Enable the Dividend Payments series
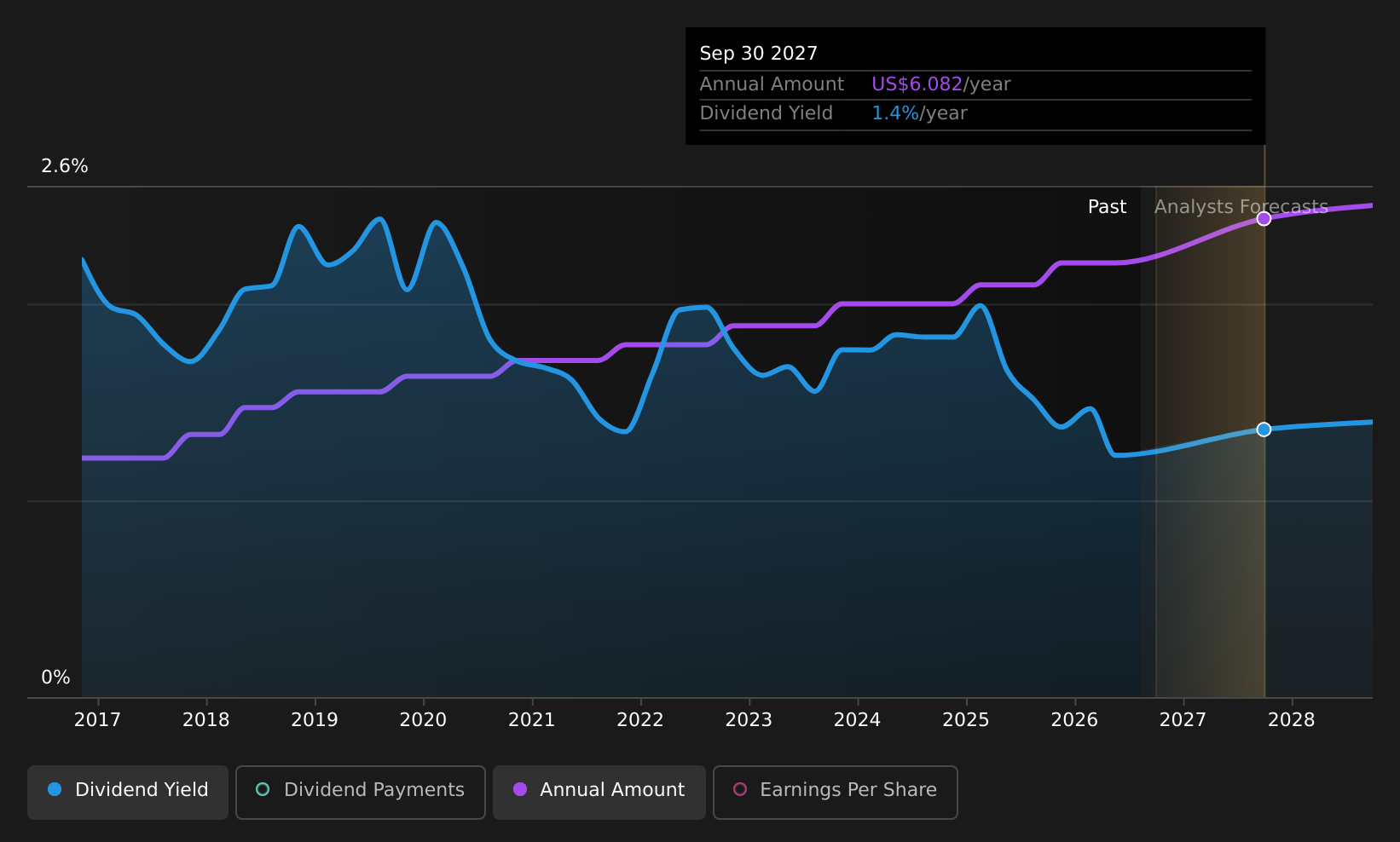The height and width of the screenshot is (842, 1400). 361,792
